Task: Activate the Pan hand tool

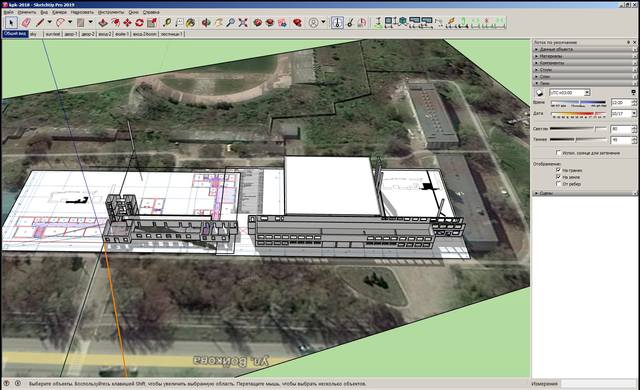Action: point(218,22)
